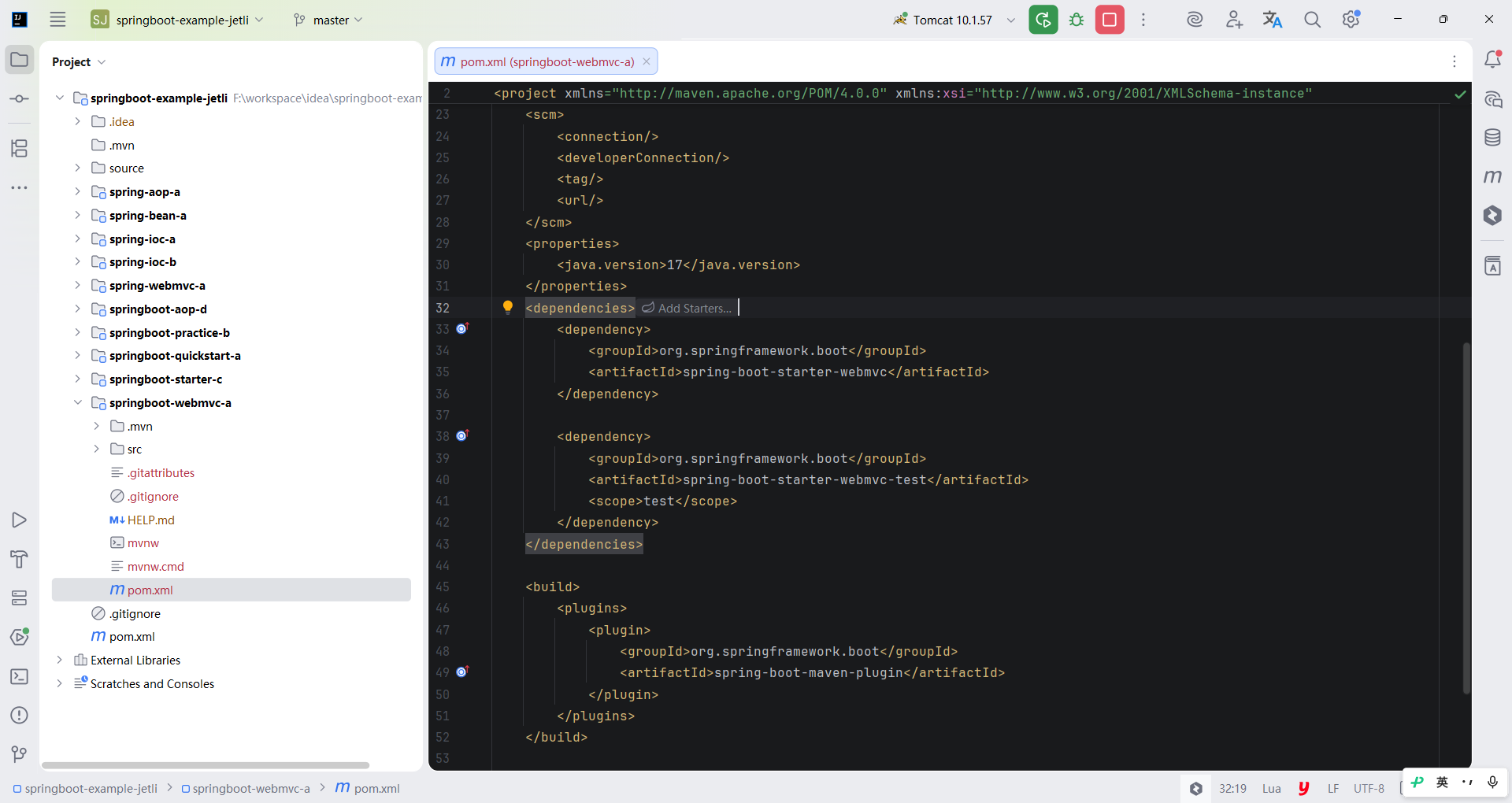Click the red Y status bar icon
Viewport: 1512px width, 803px height.
pyautogui.click(x=1303, y=788)
